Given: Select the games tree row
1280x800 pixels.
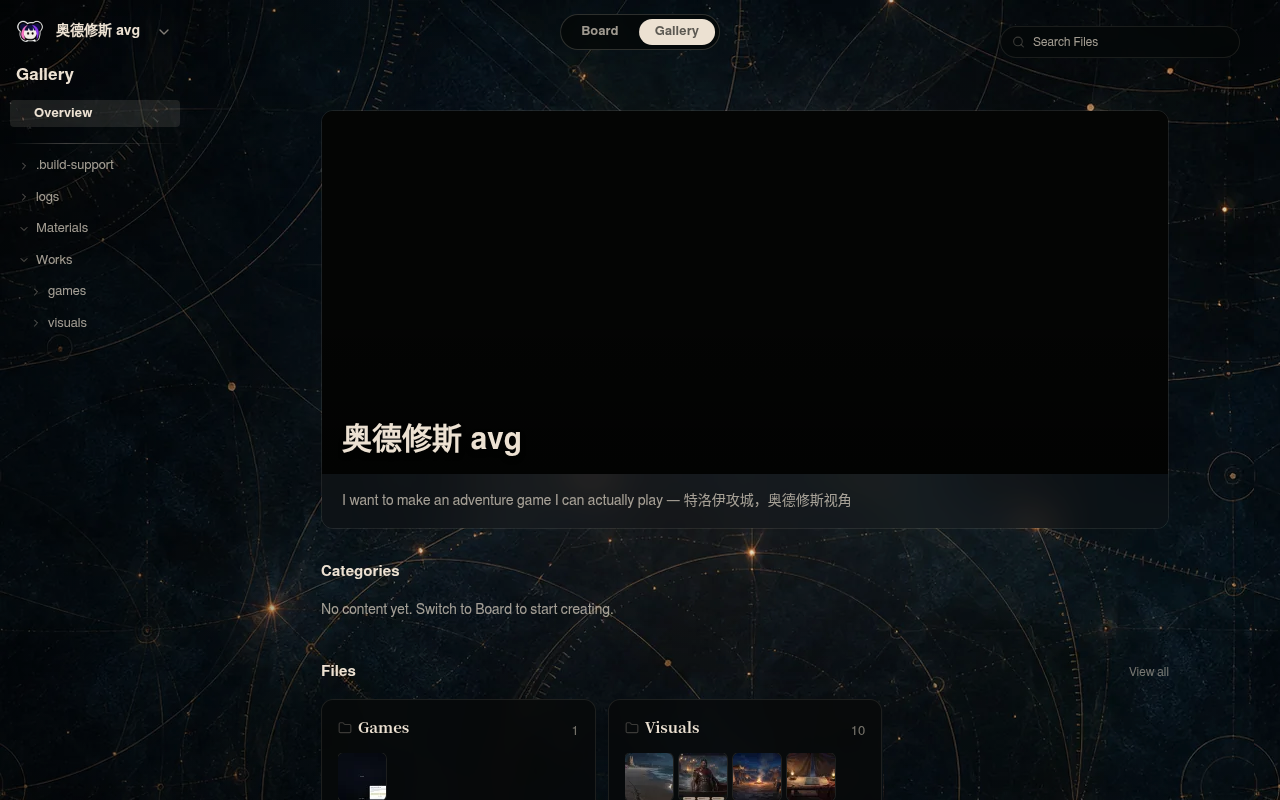Looking at the screenshot, I should click(x=95, y=291).
